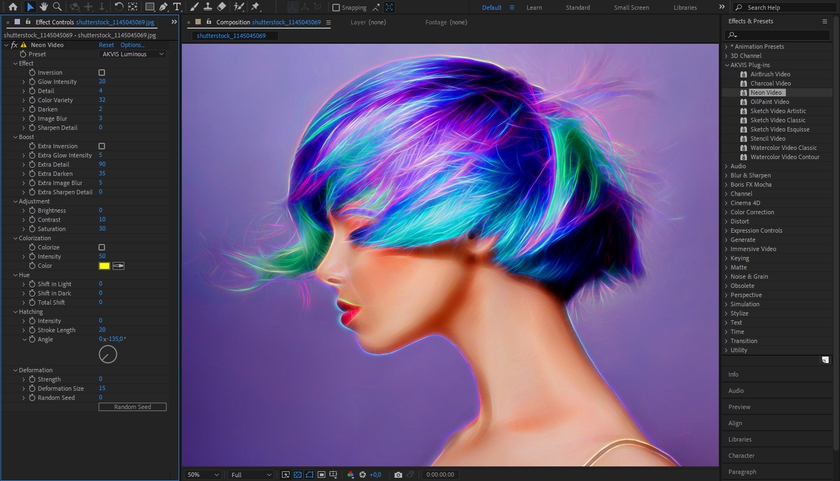The height and width of the screenshot is (481, 840).
Task: Open the Layer (none) tab
Action: [368, 22]
